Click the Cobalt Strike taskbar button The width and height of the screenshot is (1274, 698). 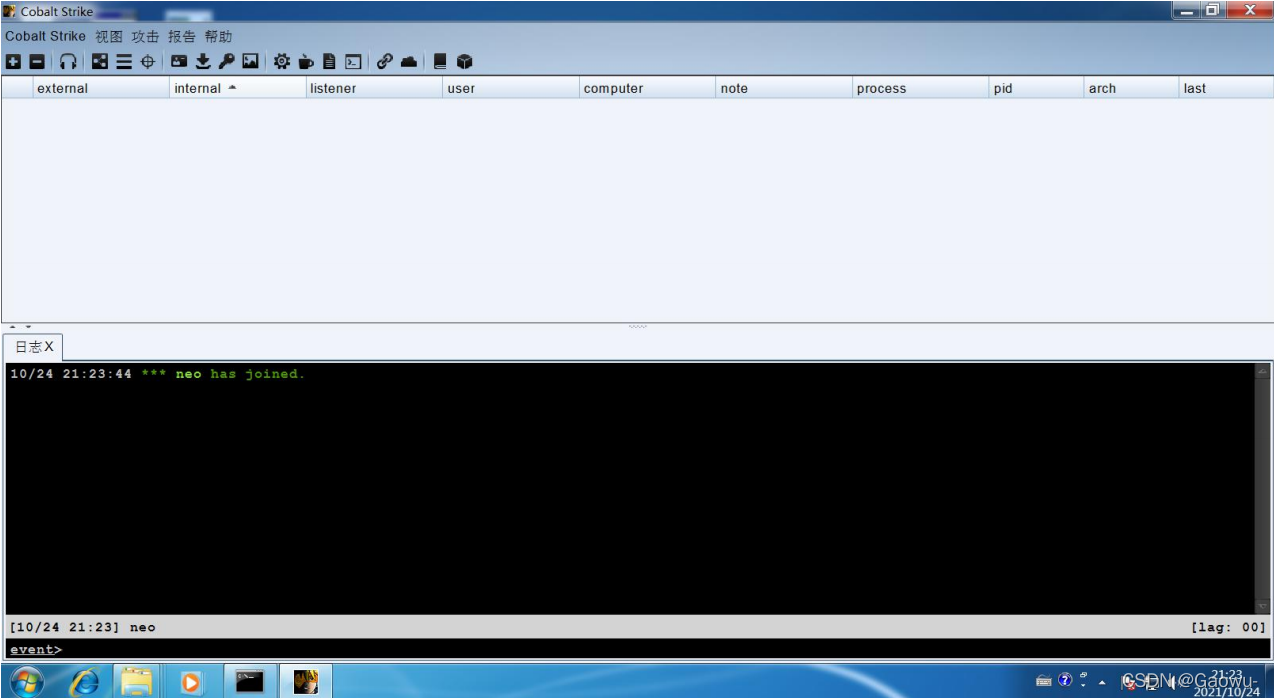(306, 681)
